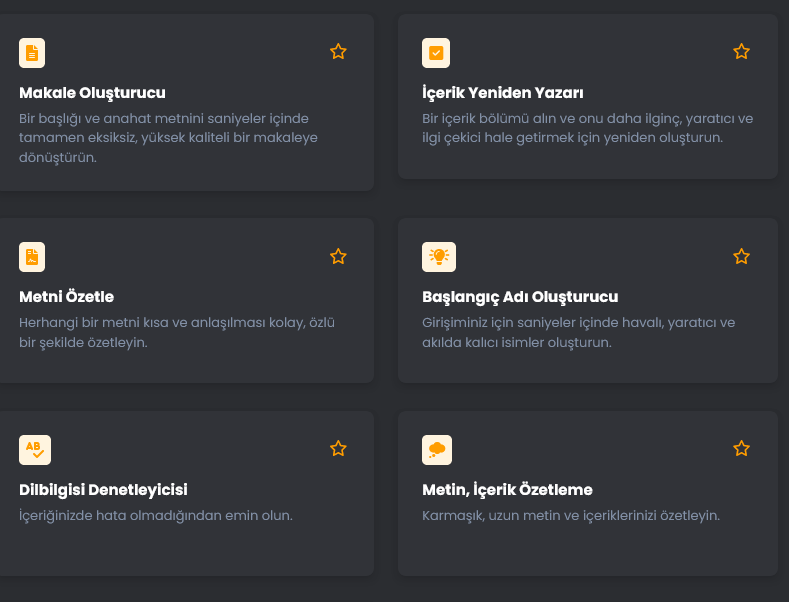Open the Başlangıç Adı Oluşturucu heading

point(520,297)
